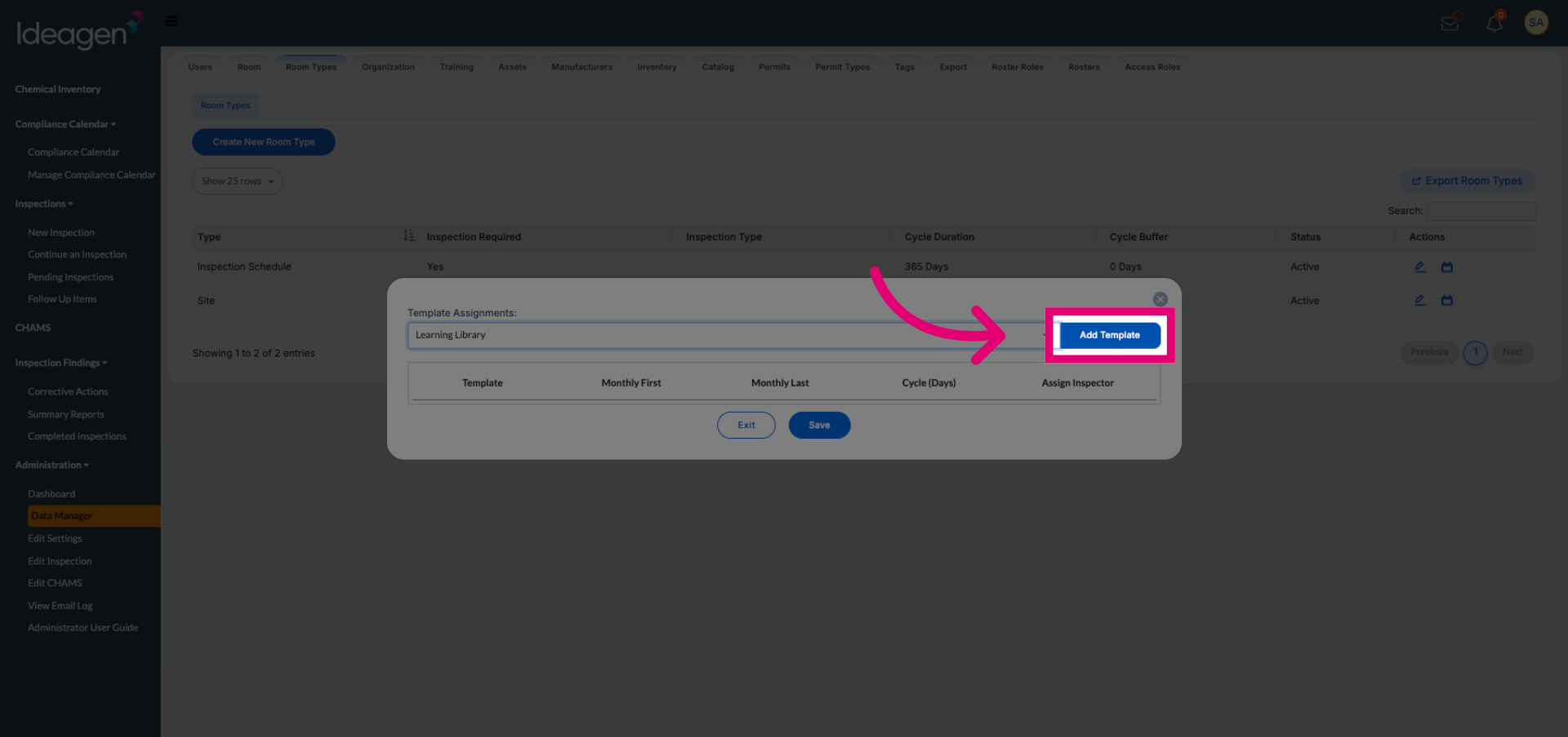Select Data Manager in sidebar
The height and width of the screenshot is (737, 1568).
pos(94,516)
